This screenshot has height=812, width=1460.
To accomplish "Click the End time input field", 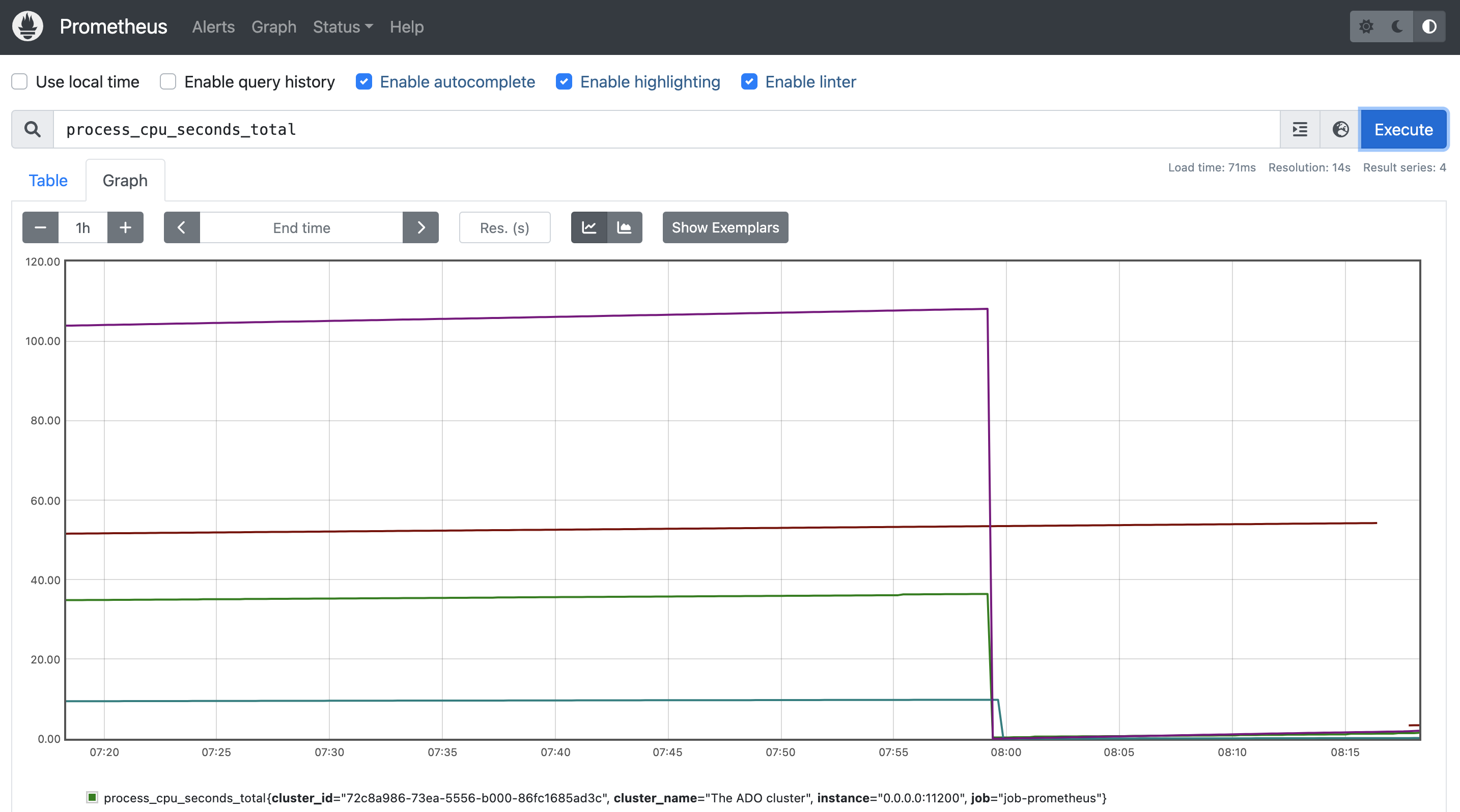I will coord(301,227).
